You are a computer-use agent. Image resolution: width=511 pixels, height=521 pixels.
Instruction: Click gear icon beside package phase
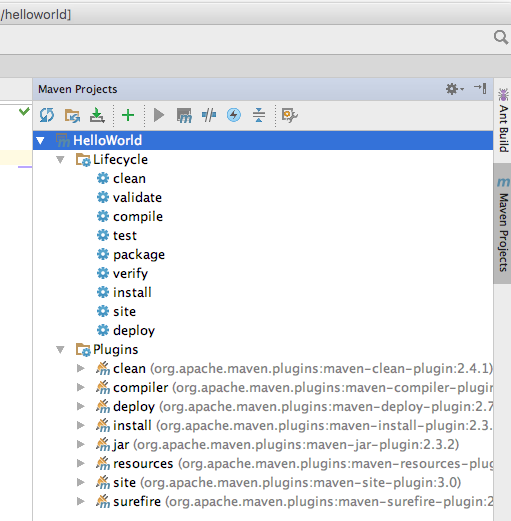click(103, 254)
